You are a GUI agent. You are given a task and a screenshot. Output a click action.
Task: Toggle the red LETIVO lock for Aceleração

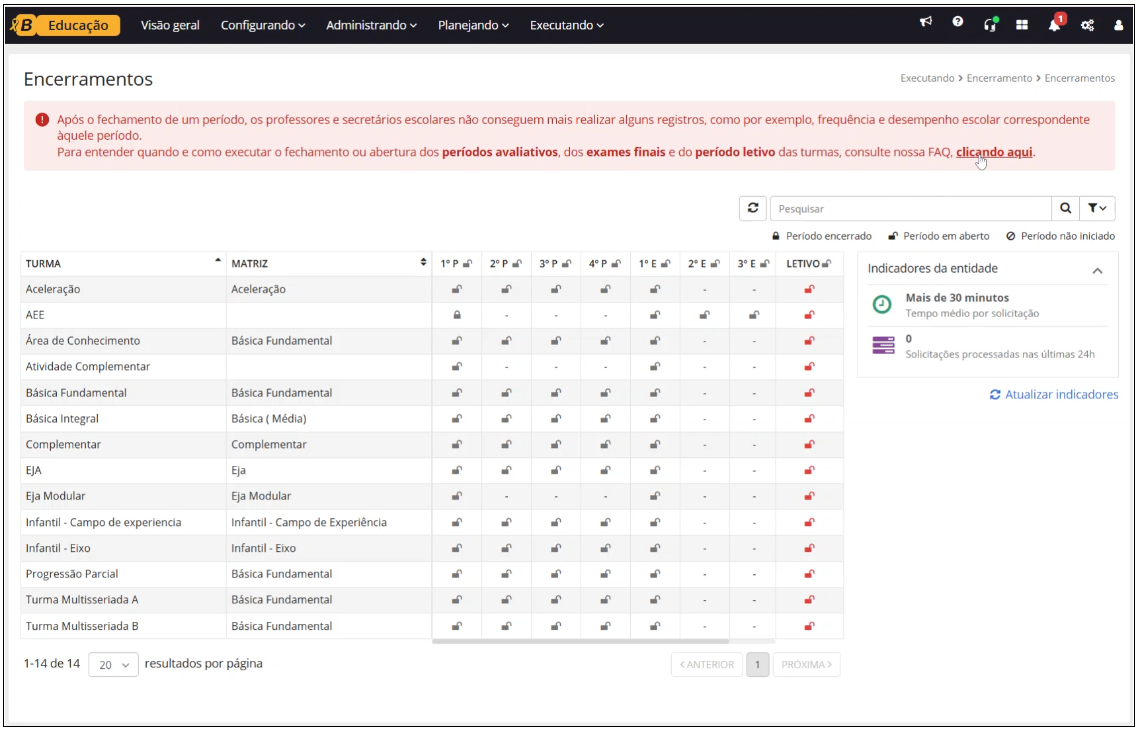tap(809, 289)
